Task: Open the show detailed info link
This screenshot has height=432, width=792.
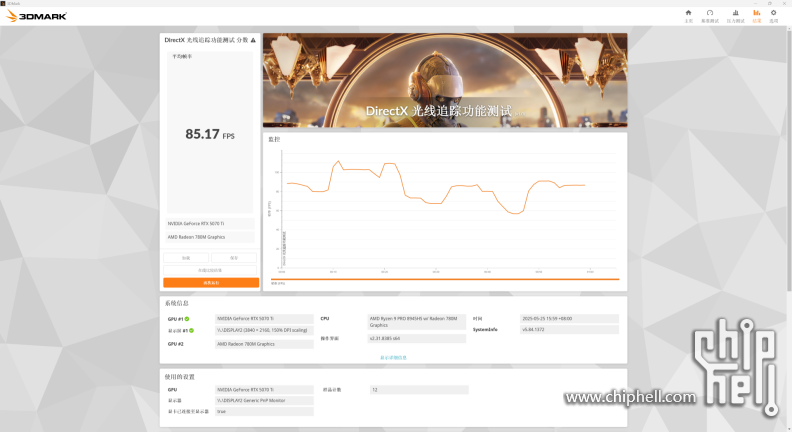Action: tap(393, 357)
